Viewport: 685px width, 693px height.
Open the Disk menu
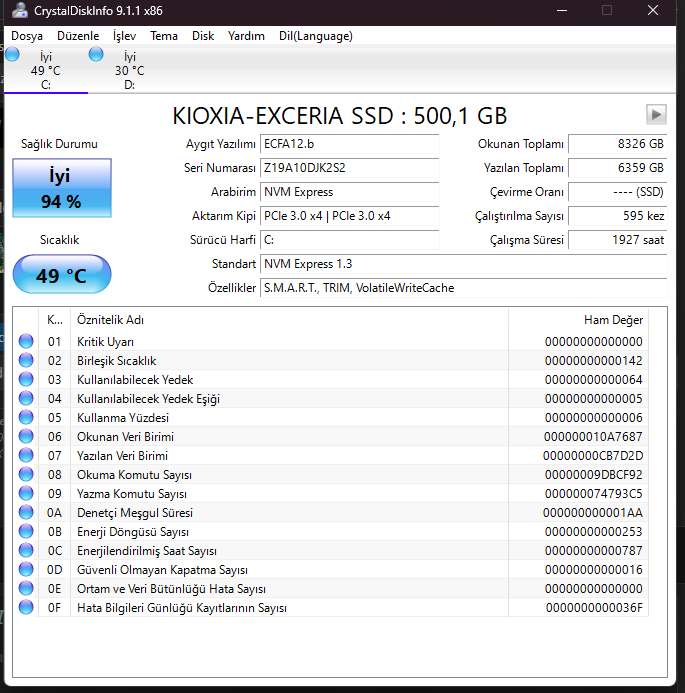tap(203, 36)
